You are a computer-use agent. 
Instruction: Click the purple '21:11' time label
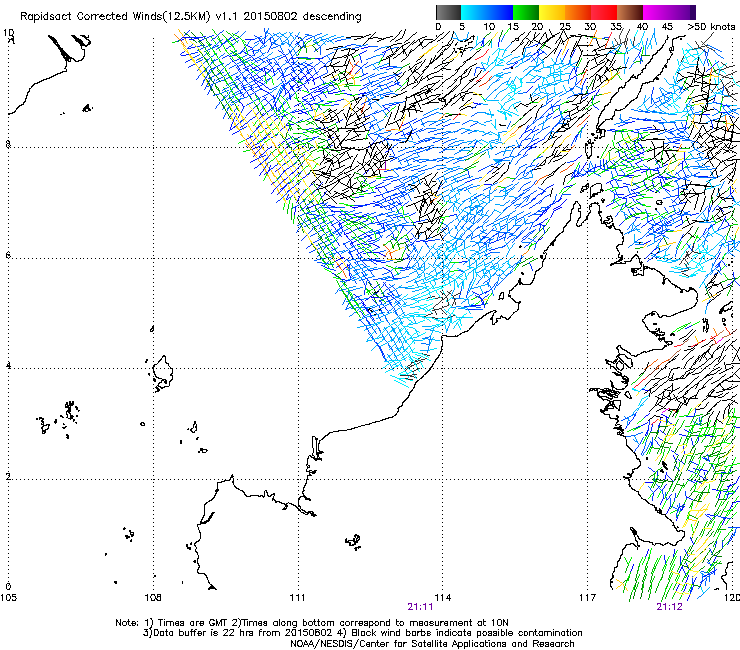coord(420,607)
